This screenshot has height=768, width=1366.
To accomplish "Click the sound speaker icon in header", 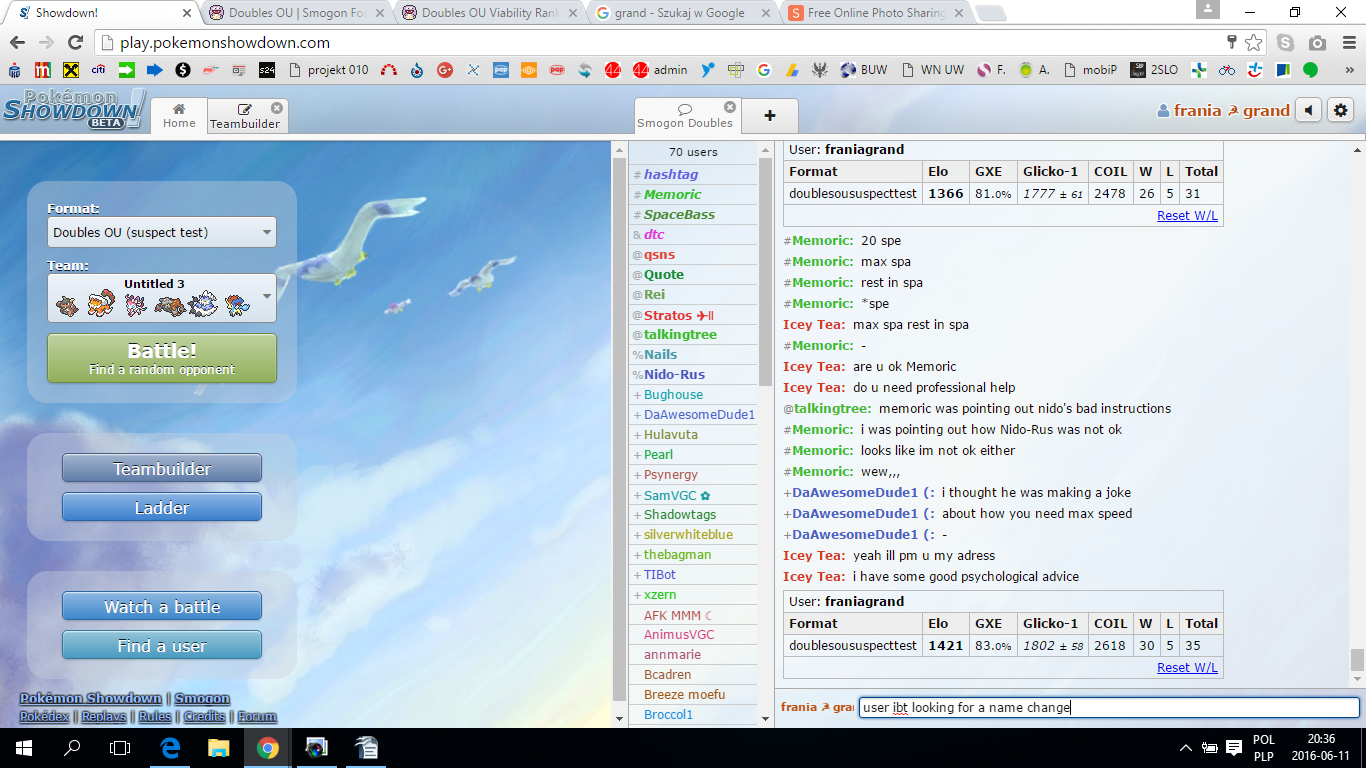I will coord(1308,111).
